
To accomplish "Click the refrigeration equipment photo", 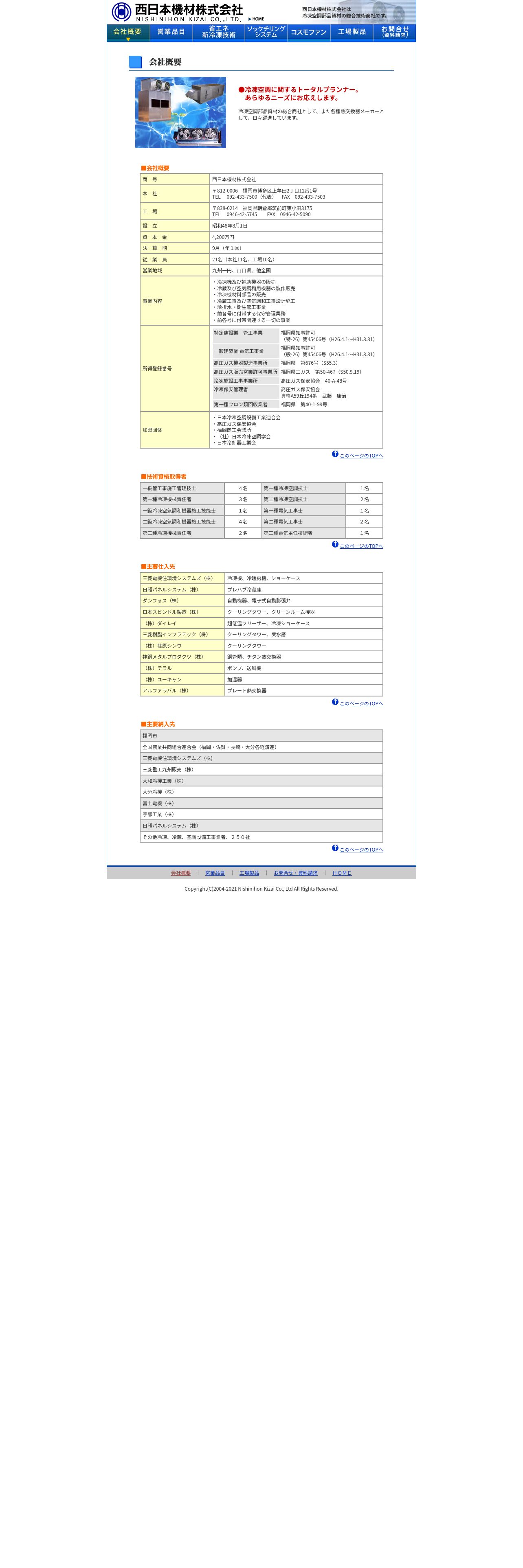I will click(x=180, y=113).
